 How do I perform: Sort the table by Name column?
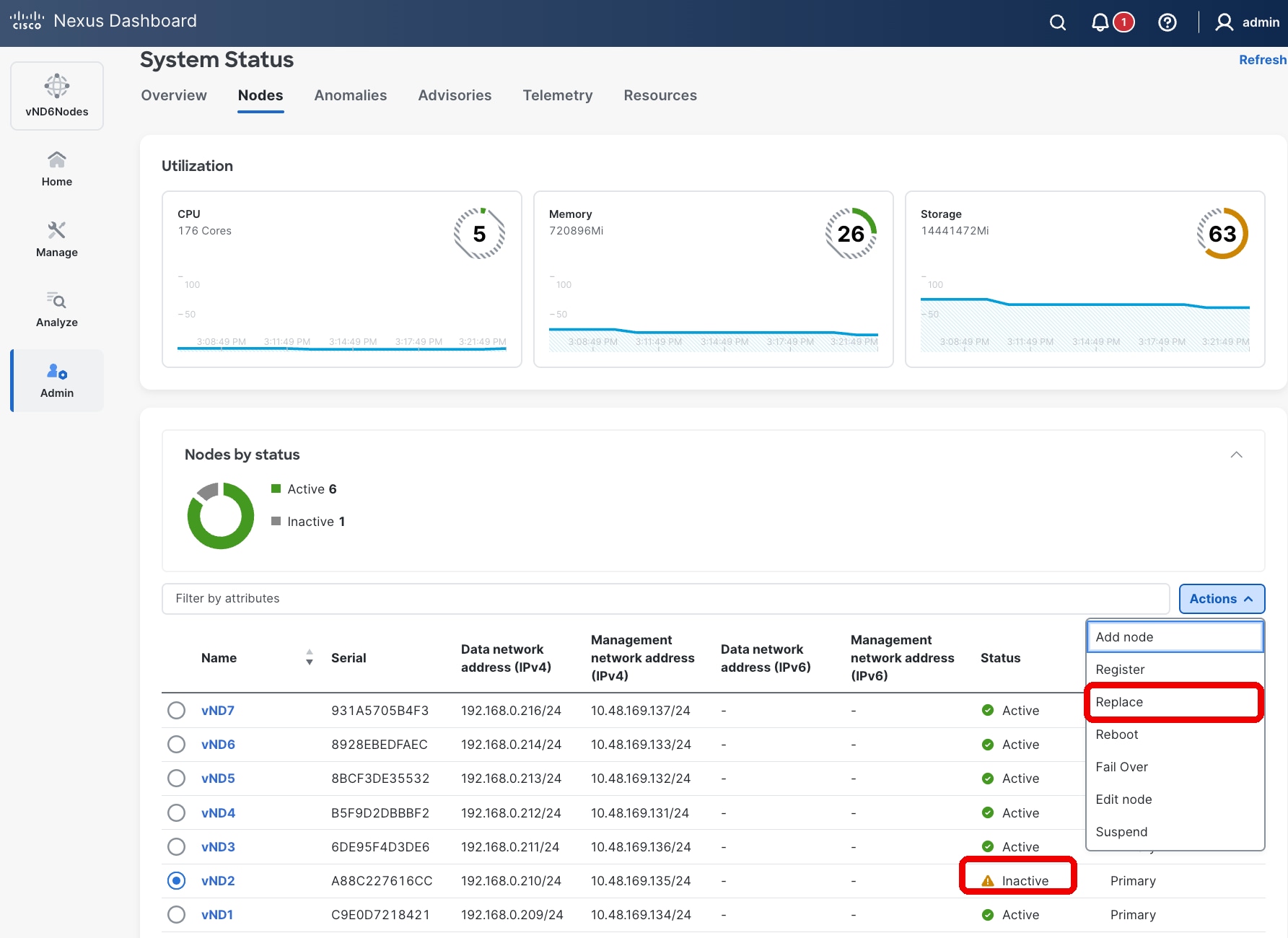pos(310,657)
